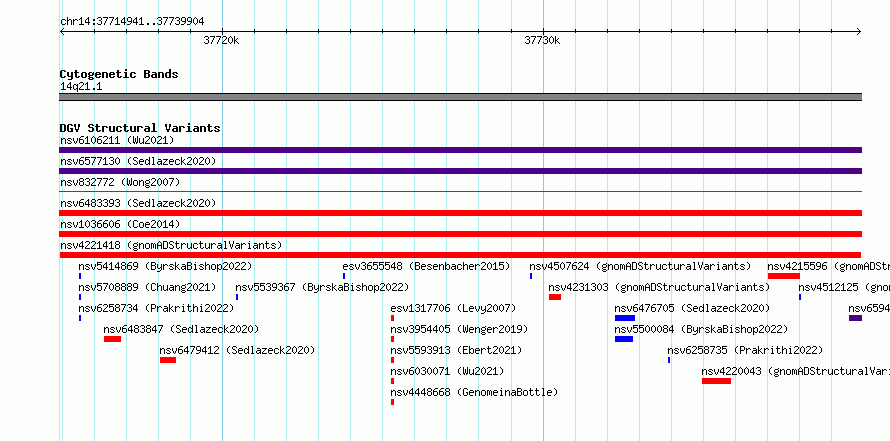Open the nsv6030071 (Wu2021) label
This screenshot has width=890, height=441.
(447, 371)
